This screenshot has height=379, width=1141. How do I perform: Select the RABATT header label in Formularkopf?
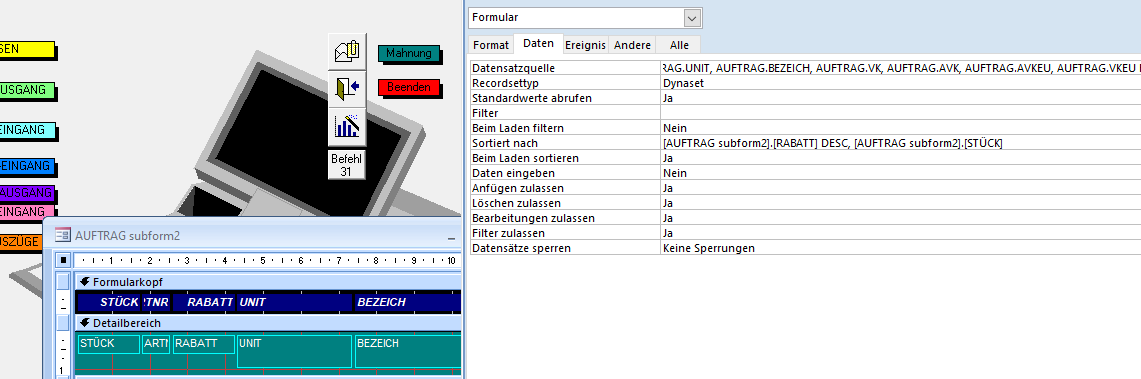(x=204, y=302)
